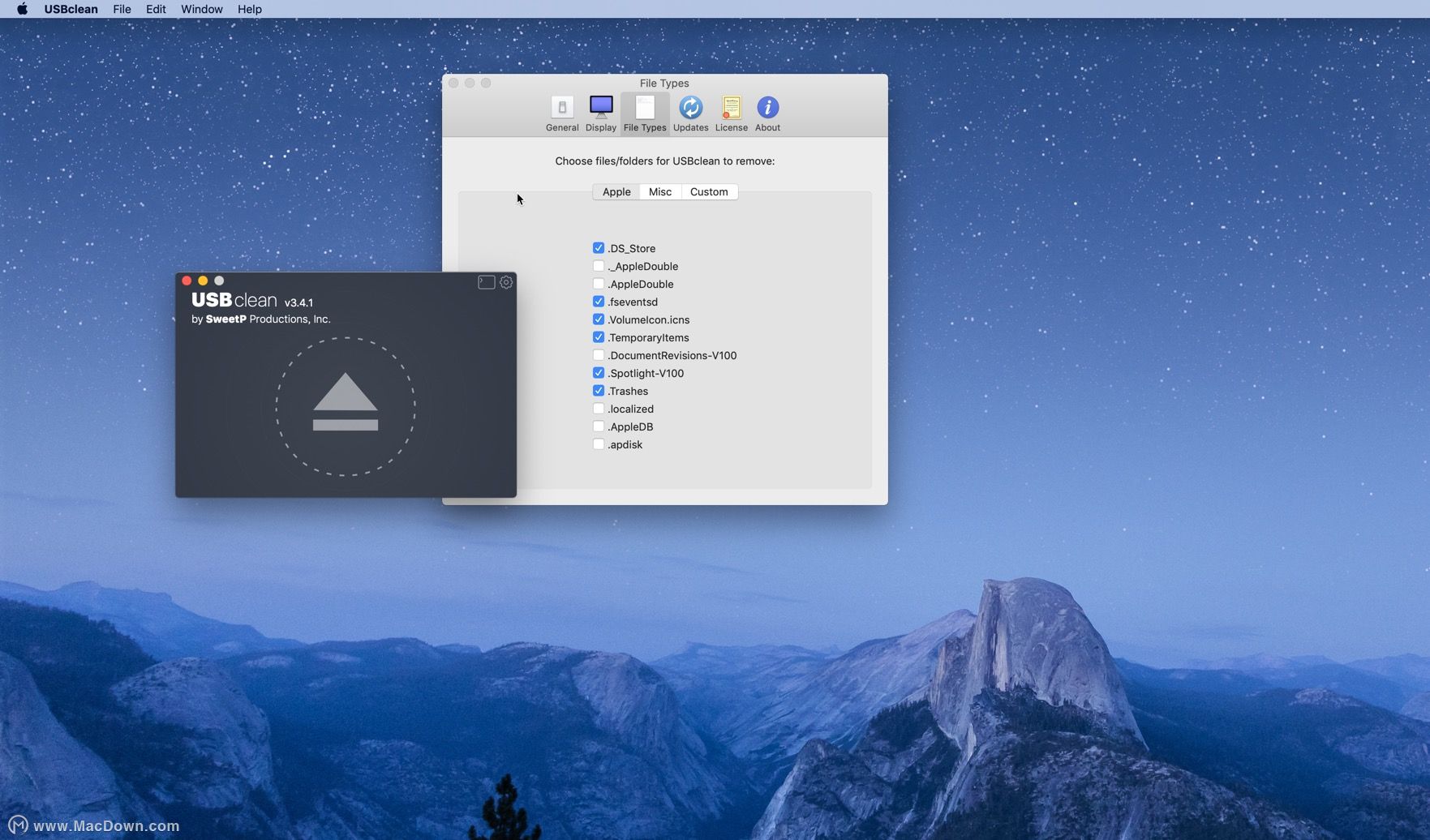The height and width of the screenshot is (840, 1430).
Task: Open the License preferences pane
Action: (731, 114)
